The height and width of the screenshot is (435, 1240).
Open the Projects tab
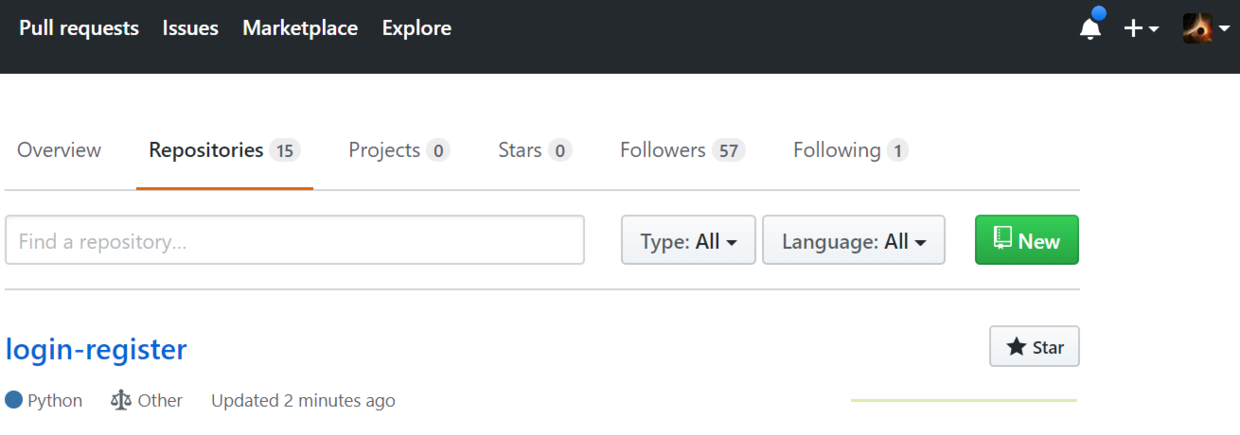pos(399,150)
